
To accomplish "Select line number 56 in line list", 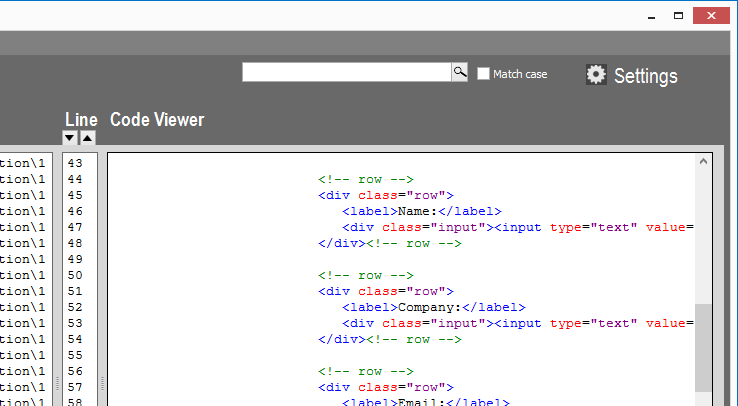I will pyautogui.click(x=74, y=371).
